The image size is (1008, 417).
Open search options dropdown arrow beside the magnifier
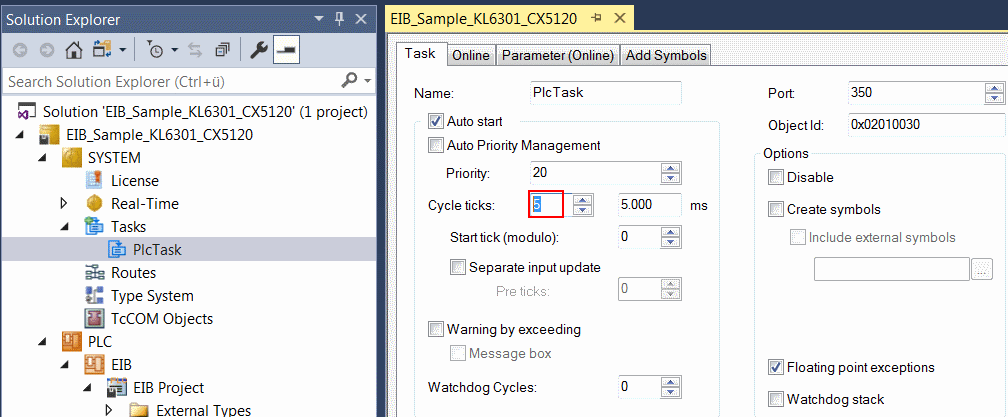(x=368, y=82)
